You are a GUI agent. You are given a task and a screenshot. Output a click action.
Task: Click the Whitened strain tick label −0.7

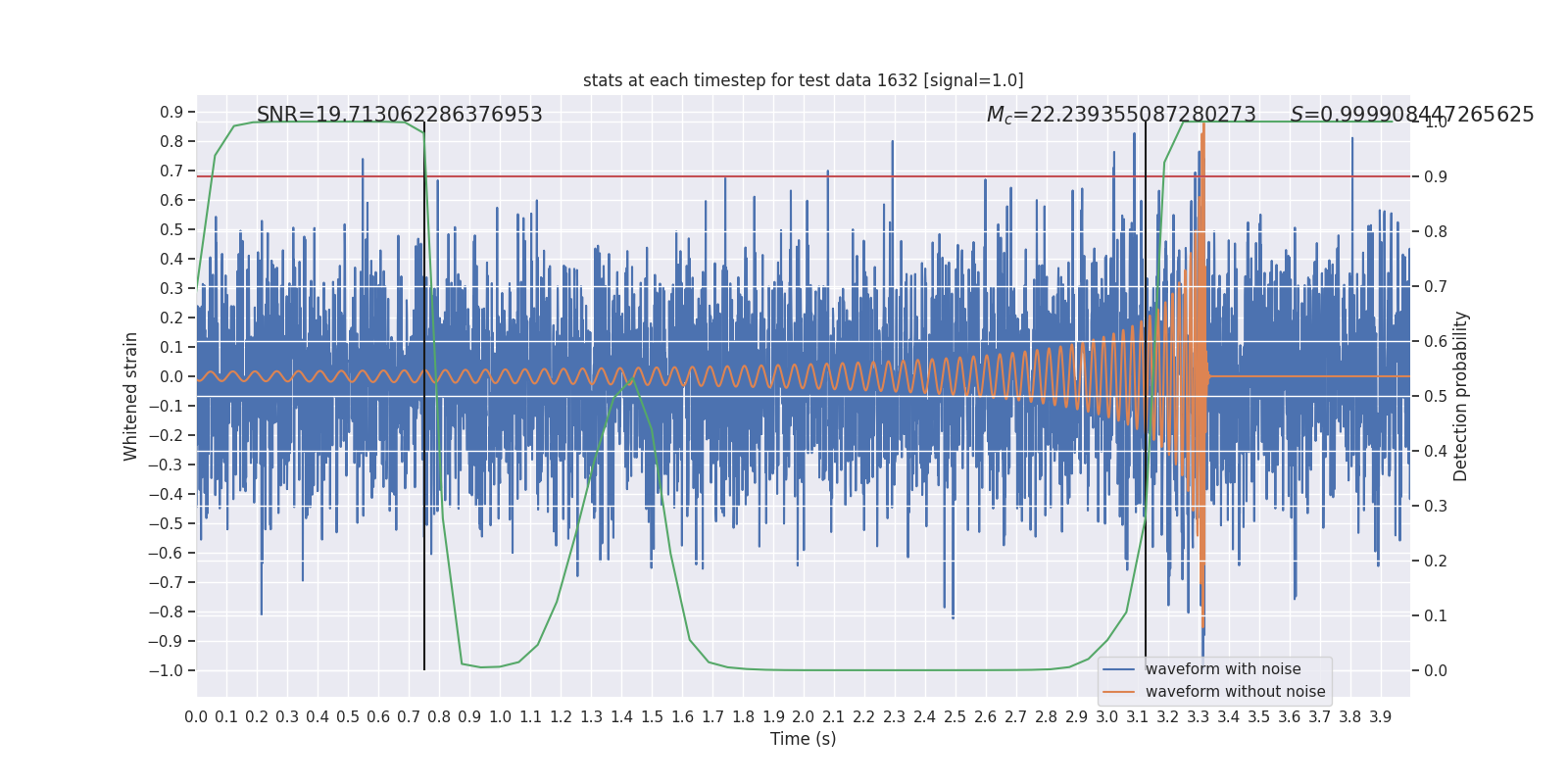tap(166, 583)
